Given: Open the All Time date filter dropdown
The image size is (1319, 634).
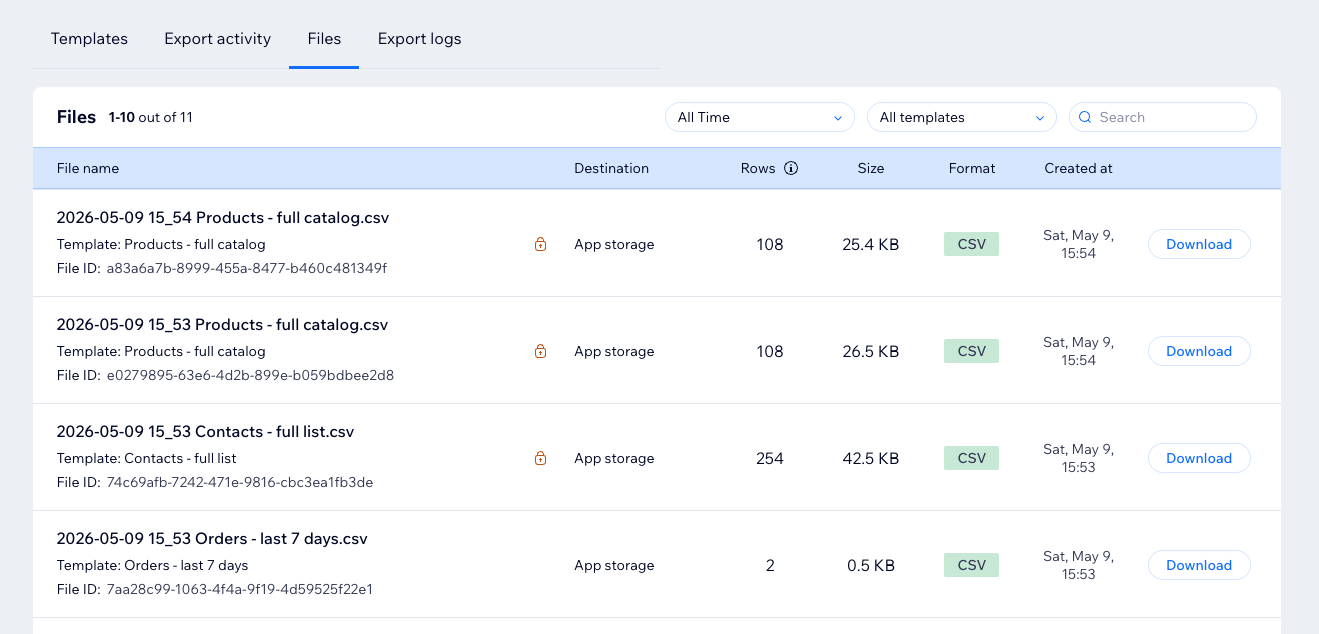Looking at the screenshot, I should point(760,117).
